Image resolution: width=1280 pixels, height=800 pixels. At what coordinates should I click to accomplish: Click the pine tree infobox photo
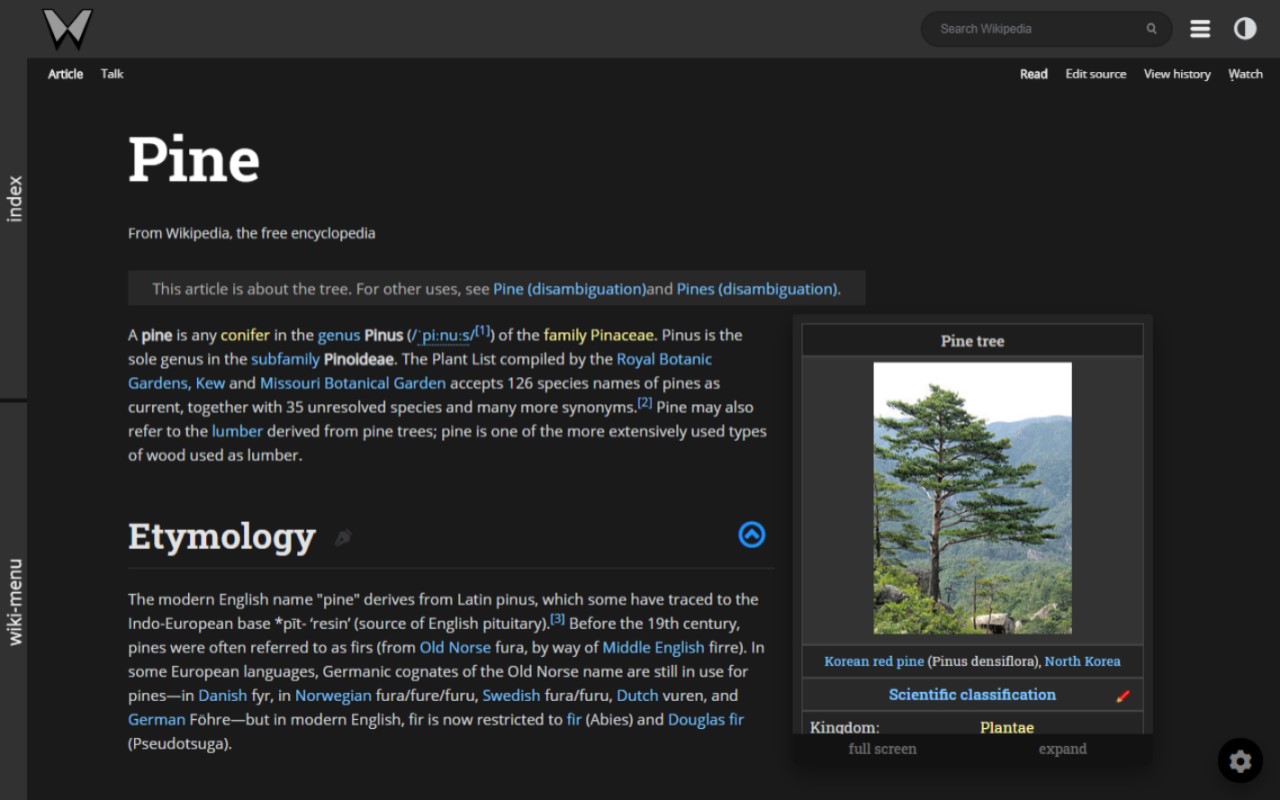pos(972,498)
